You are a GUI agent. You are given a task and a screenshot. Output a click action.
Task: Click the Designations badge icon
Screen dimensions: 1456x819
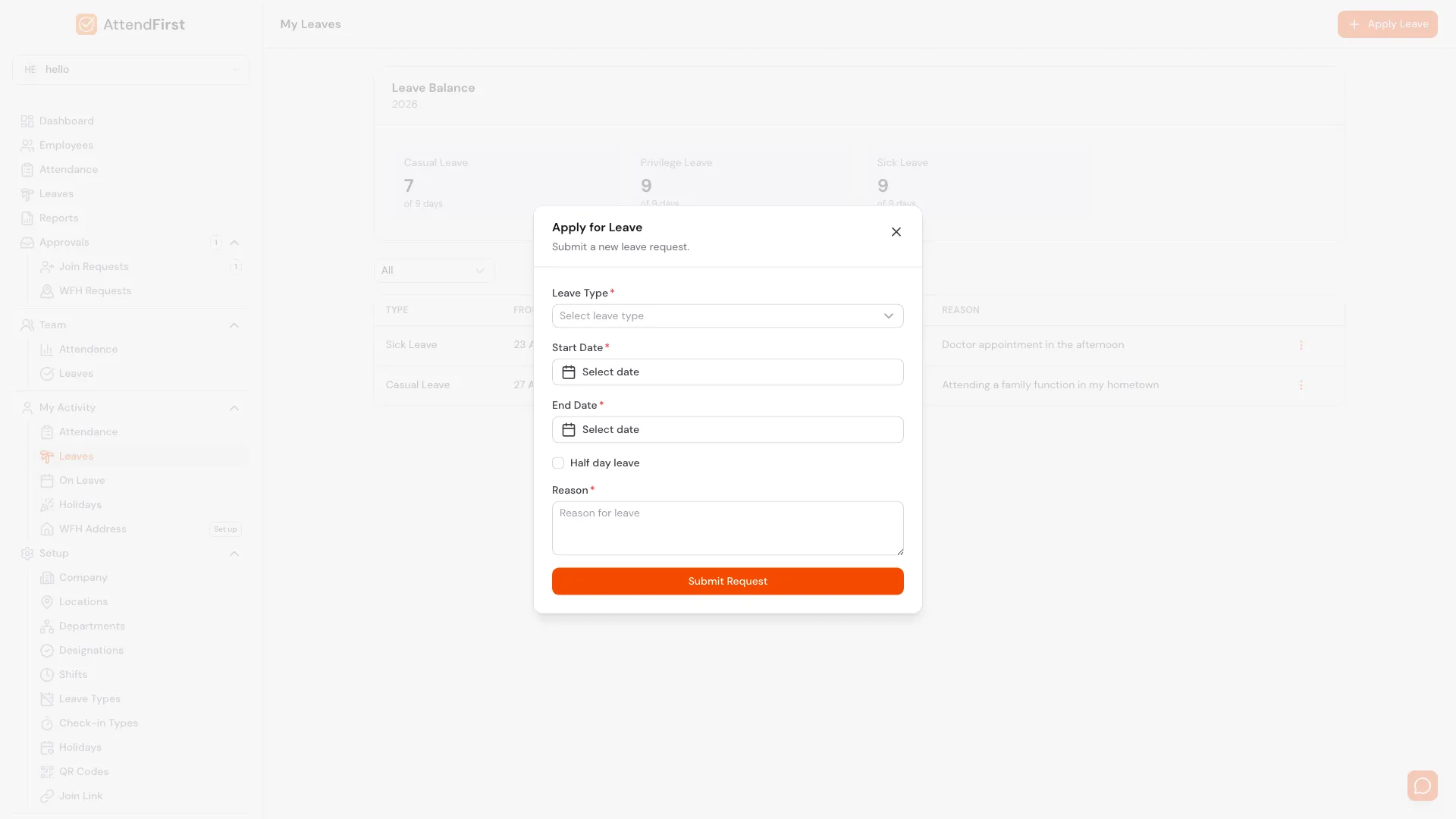(x=47, y=651)
